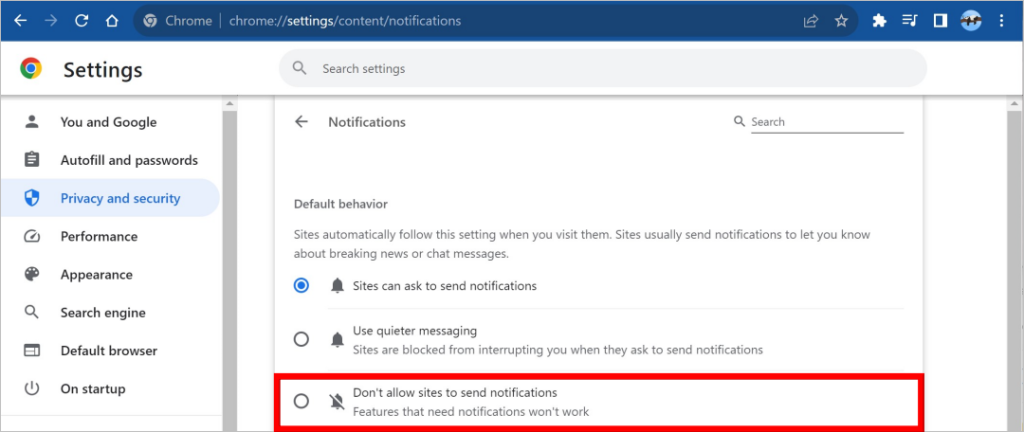Focus the Notifications search field

pos(827,121)
